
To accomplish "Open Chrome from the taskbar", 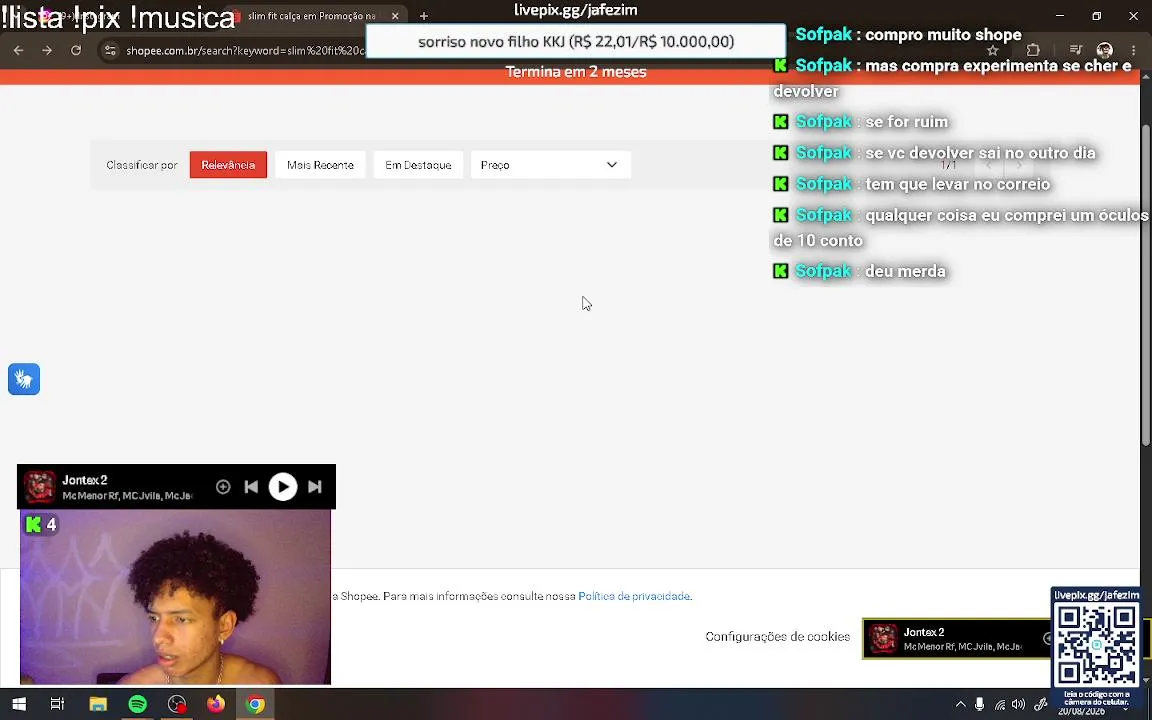I will click(255, 705).
